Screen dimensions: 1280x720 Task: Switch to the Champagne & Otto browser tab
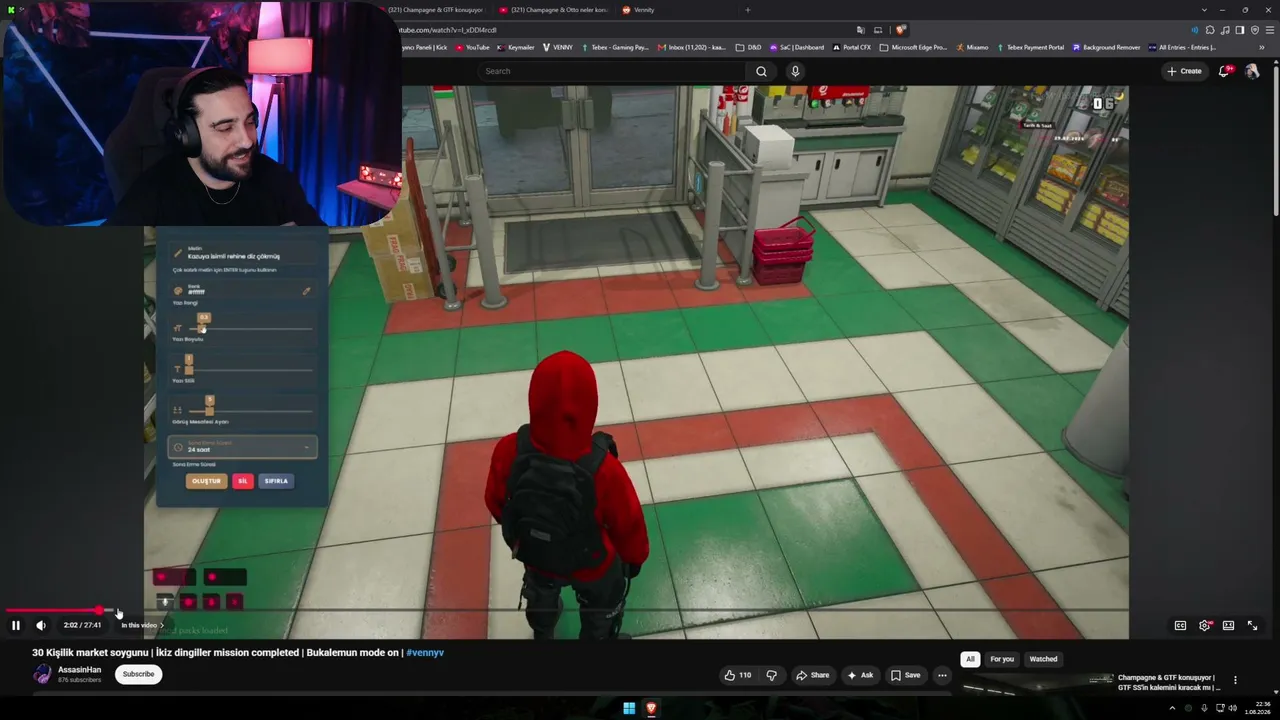[553, 10]
